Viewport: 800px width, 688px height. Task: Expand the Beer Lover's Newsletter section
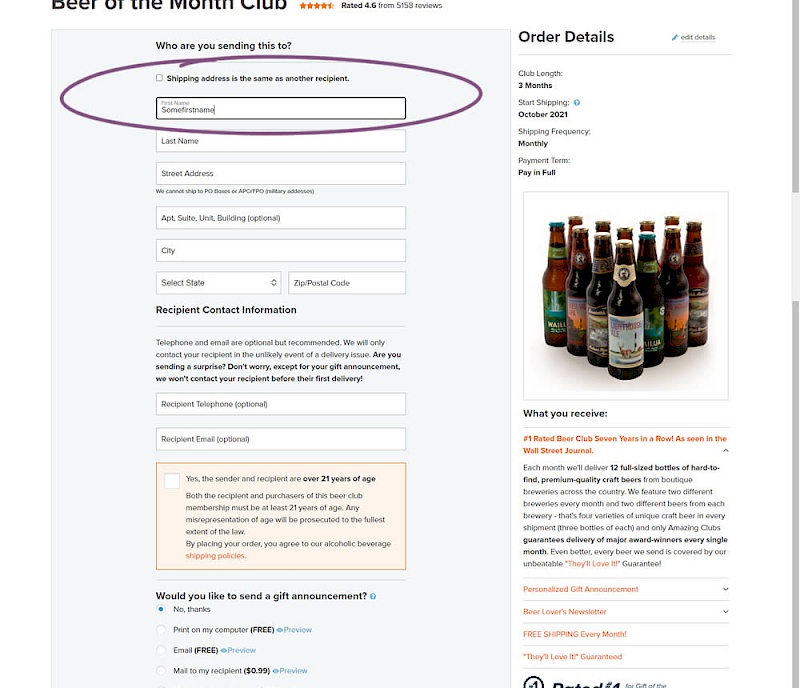click(x=726, y=611)
